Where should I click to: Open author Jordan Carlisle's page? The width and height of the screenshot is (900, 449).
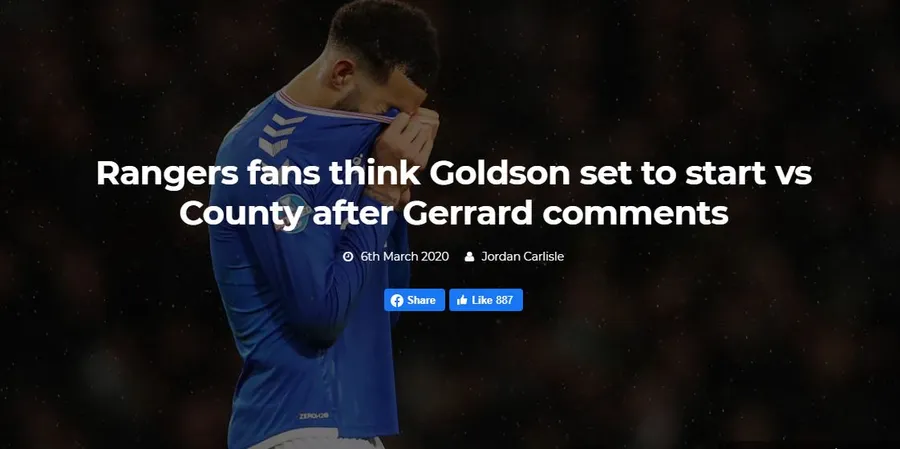tap(522, 257)
